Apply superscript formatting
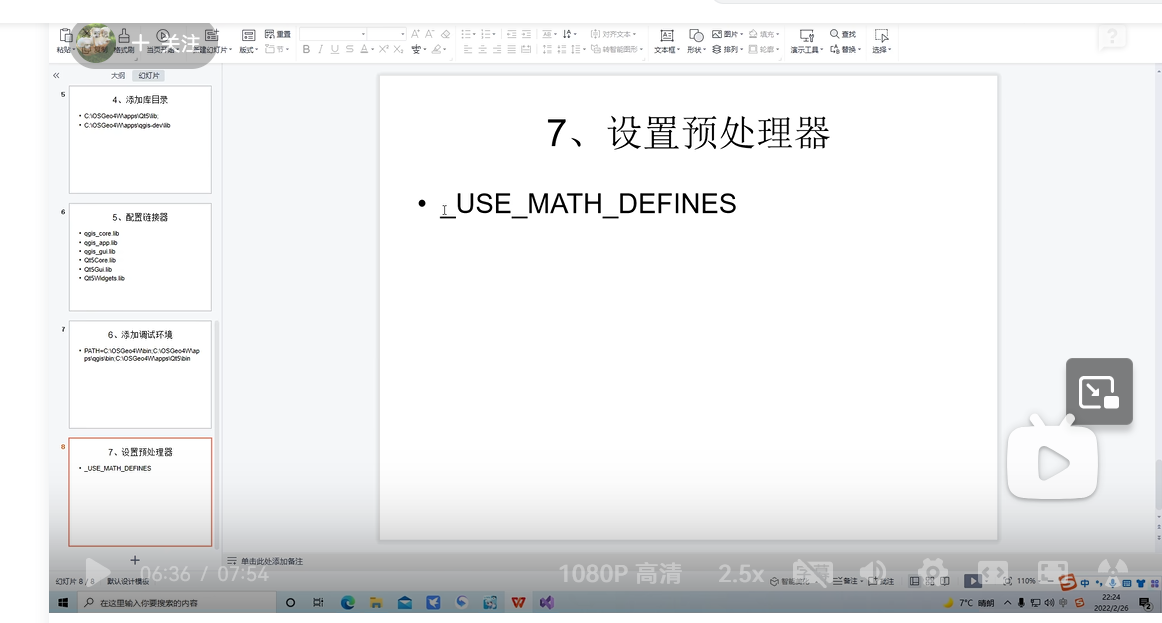This screenshot has width=1162, height=623. coord(383,50)
